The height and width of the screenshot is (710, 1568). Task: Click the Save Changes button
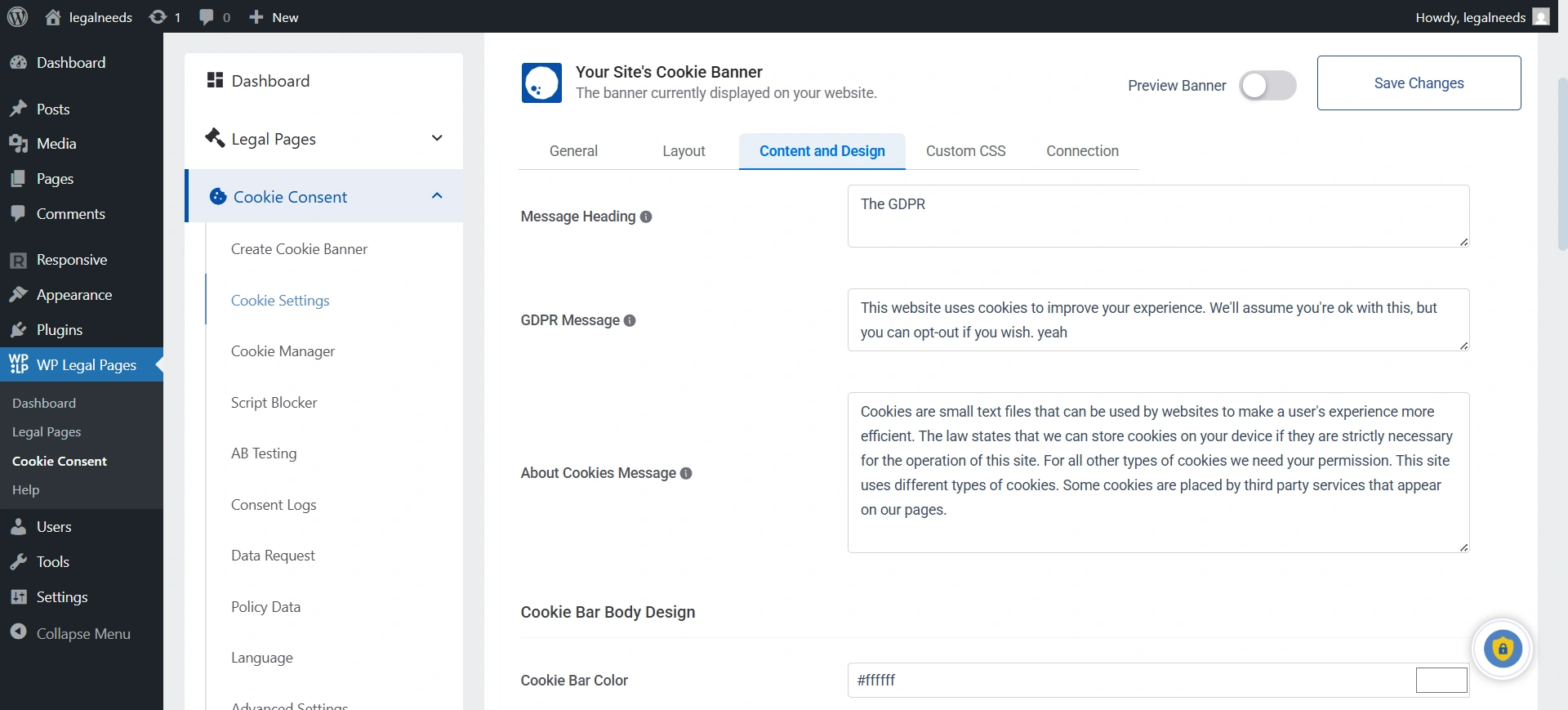(1419, 83)
